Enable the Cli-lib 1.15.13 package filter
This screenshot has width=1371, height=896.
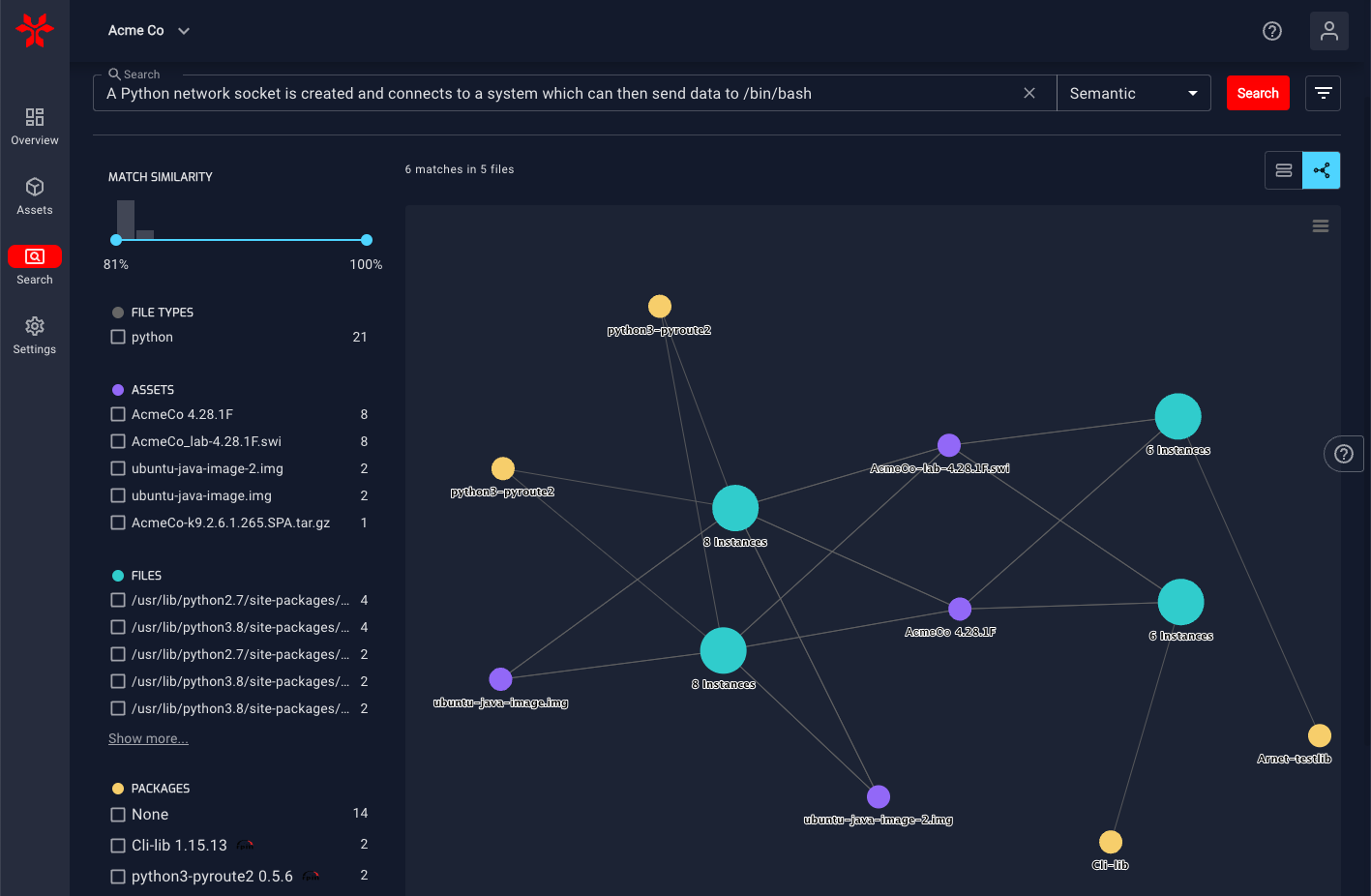(x=117, y=844)
